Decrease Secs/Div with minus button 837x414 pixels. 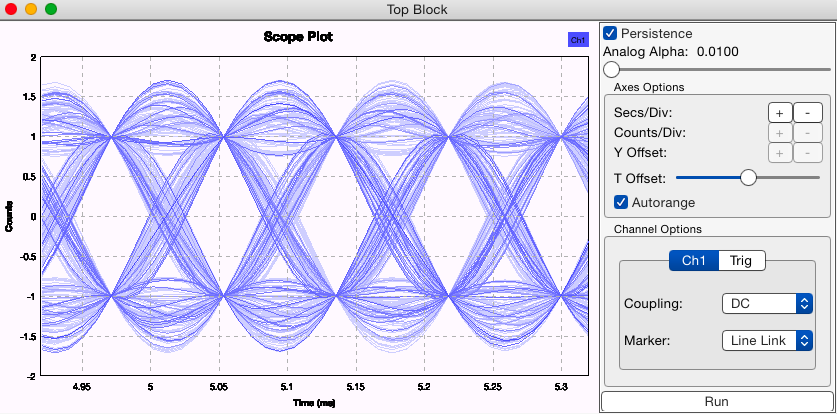pyautogui.click(x=807, y=113)
